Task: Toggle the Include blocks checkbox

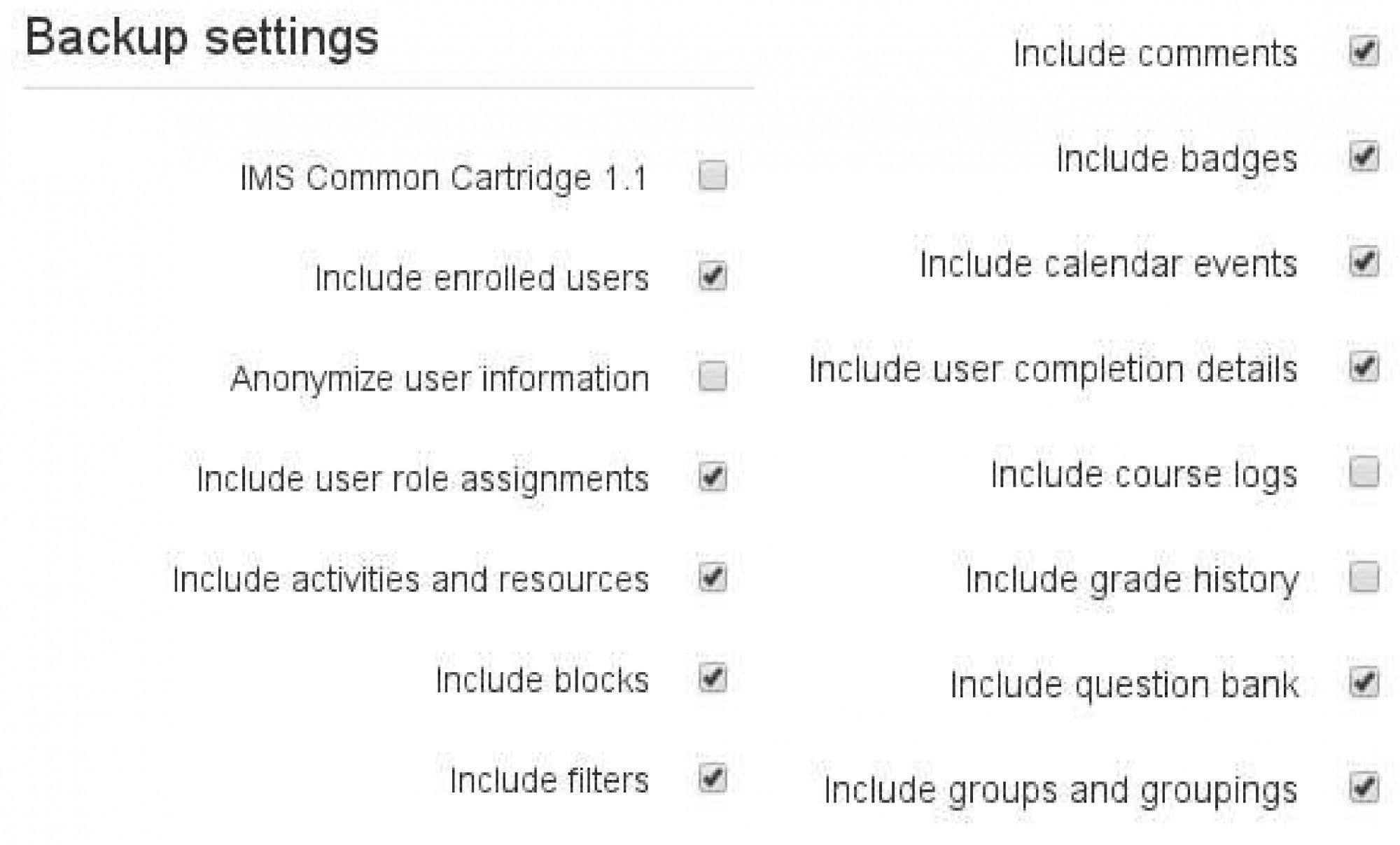Action: (x=713, y=678)
